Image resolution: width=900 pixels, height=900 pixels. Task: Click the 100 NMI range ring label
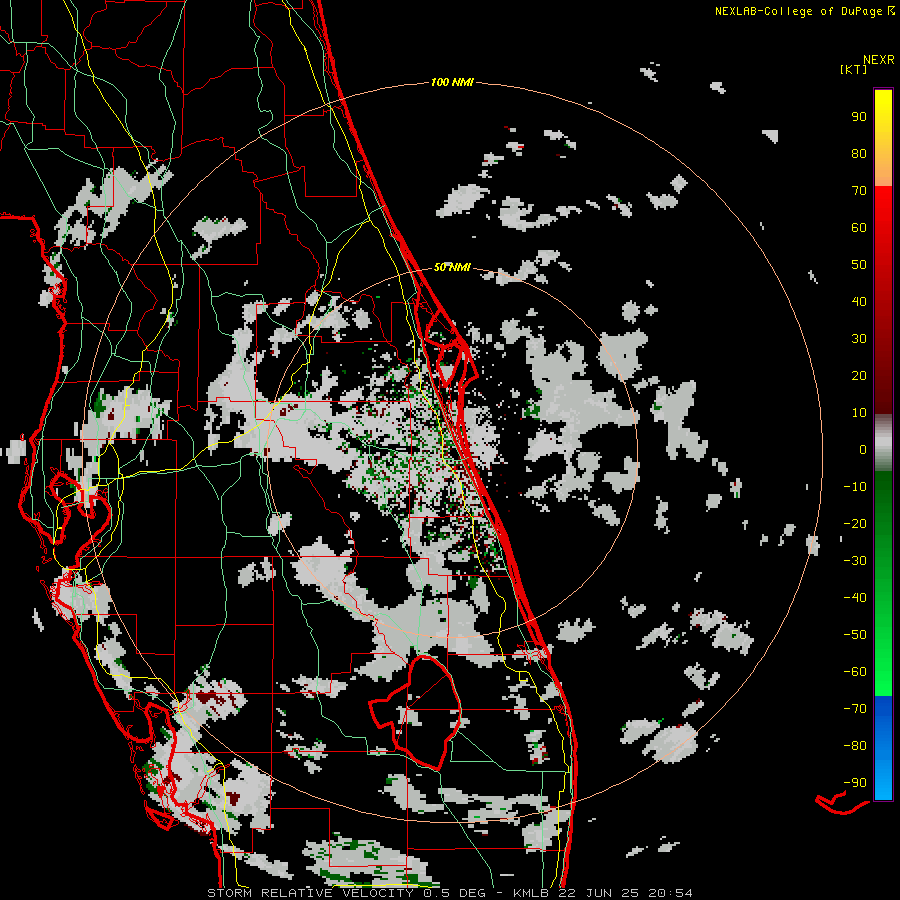click(x=452, y=82)
